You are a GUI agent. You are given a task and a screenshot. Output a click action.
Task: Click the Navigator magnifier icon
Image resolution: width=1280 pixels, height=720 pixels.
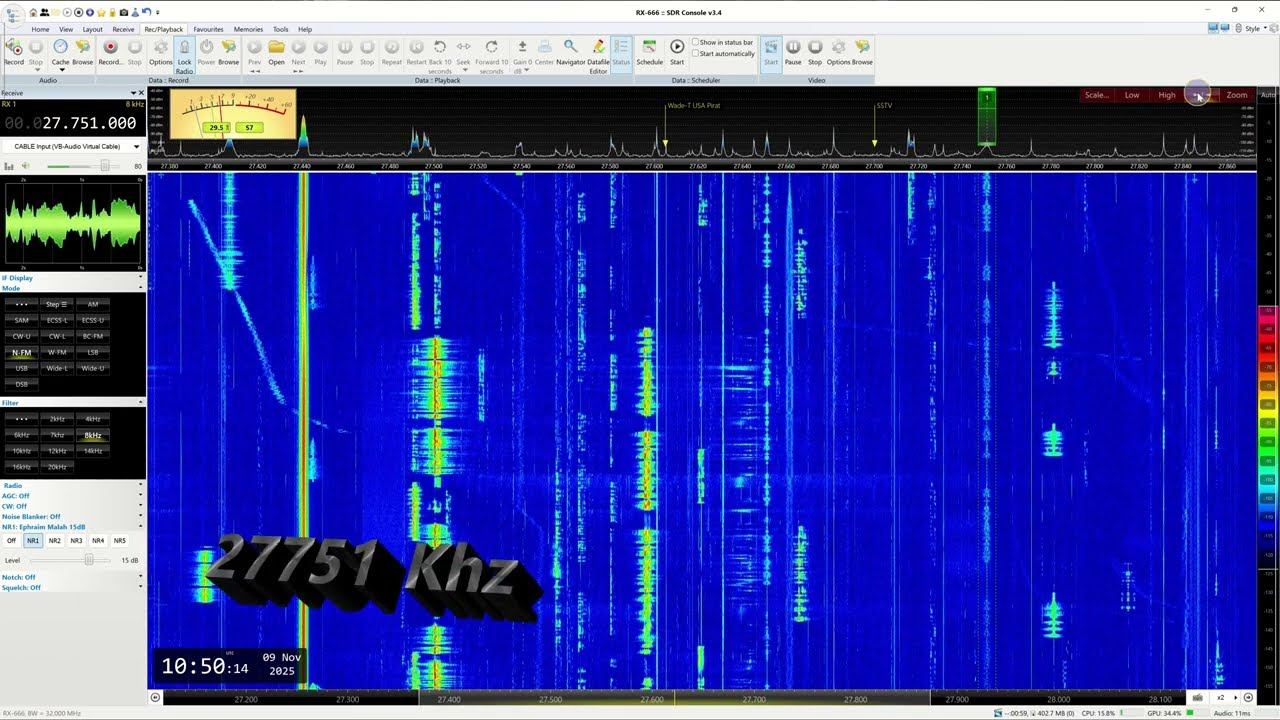(571, 52)
